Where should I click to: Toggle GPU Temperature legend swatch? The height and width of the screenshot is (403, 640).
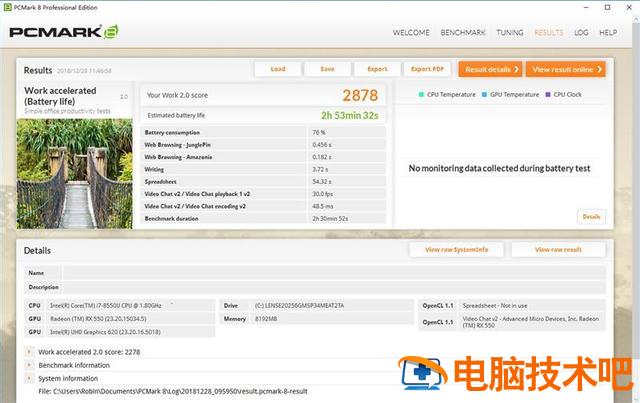(484, 94)
